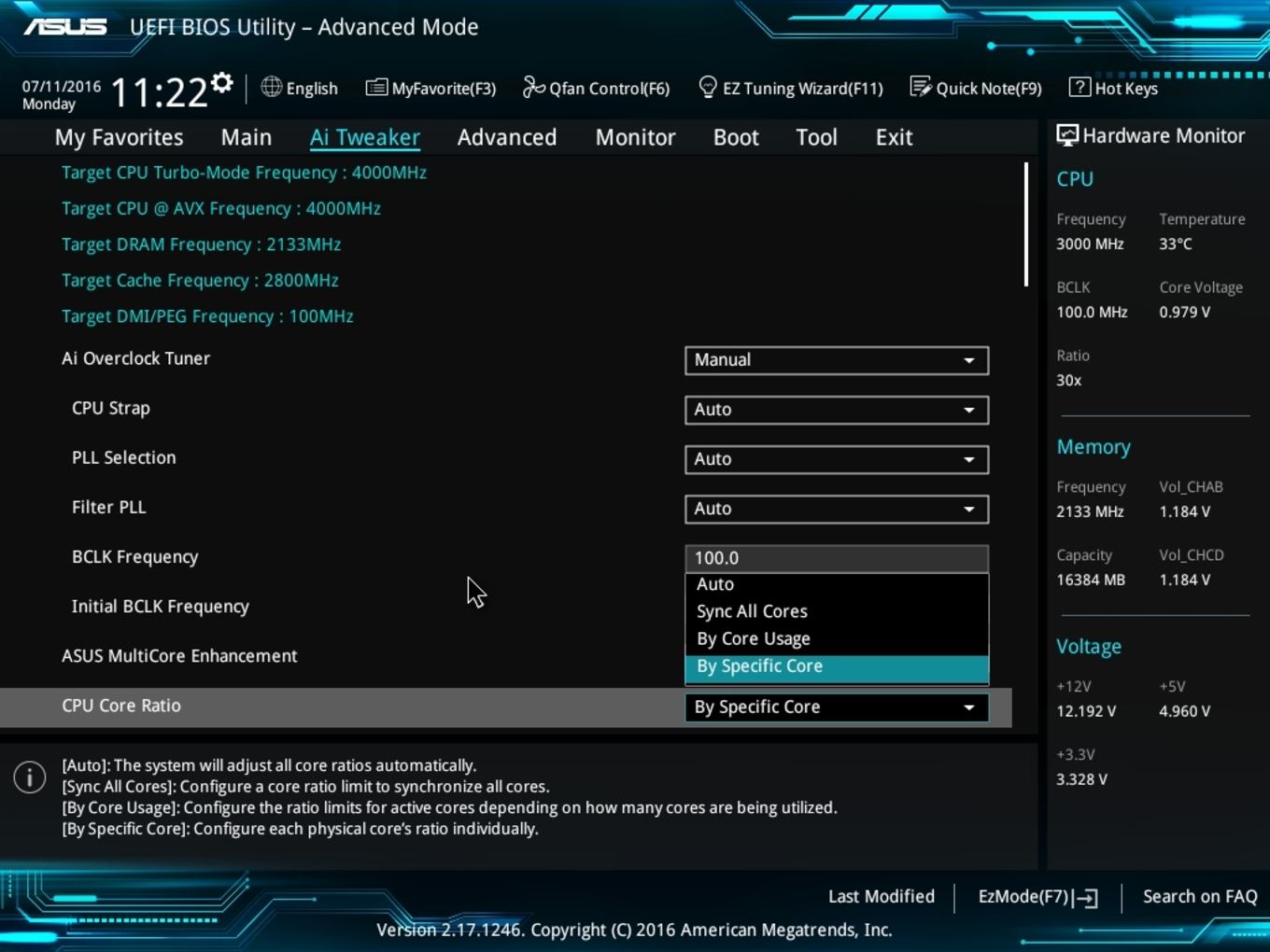
Task: Click the CPU Core Ratio label
Action: tap(121, 706)
